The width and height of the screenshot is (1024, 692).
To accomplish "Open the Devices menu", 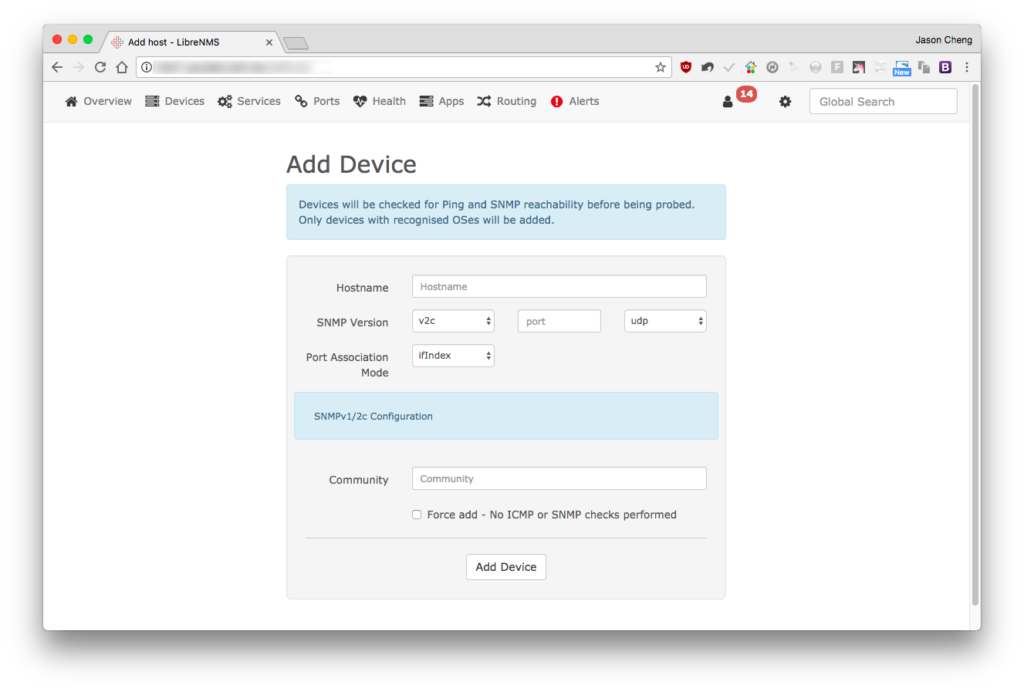I will [175, 101].
